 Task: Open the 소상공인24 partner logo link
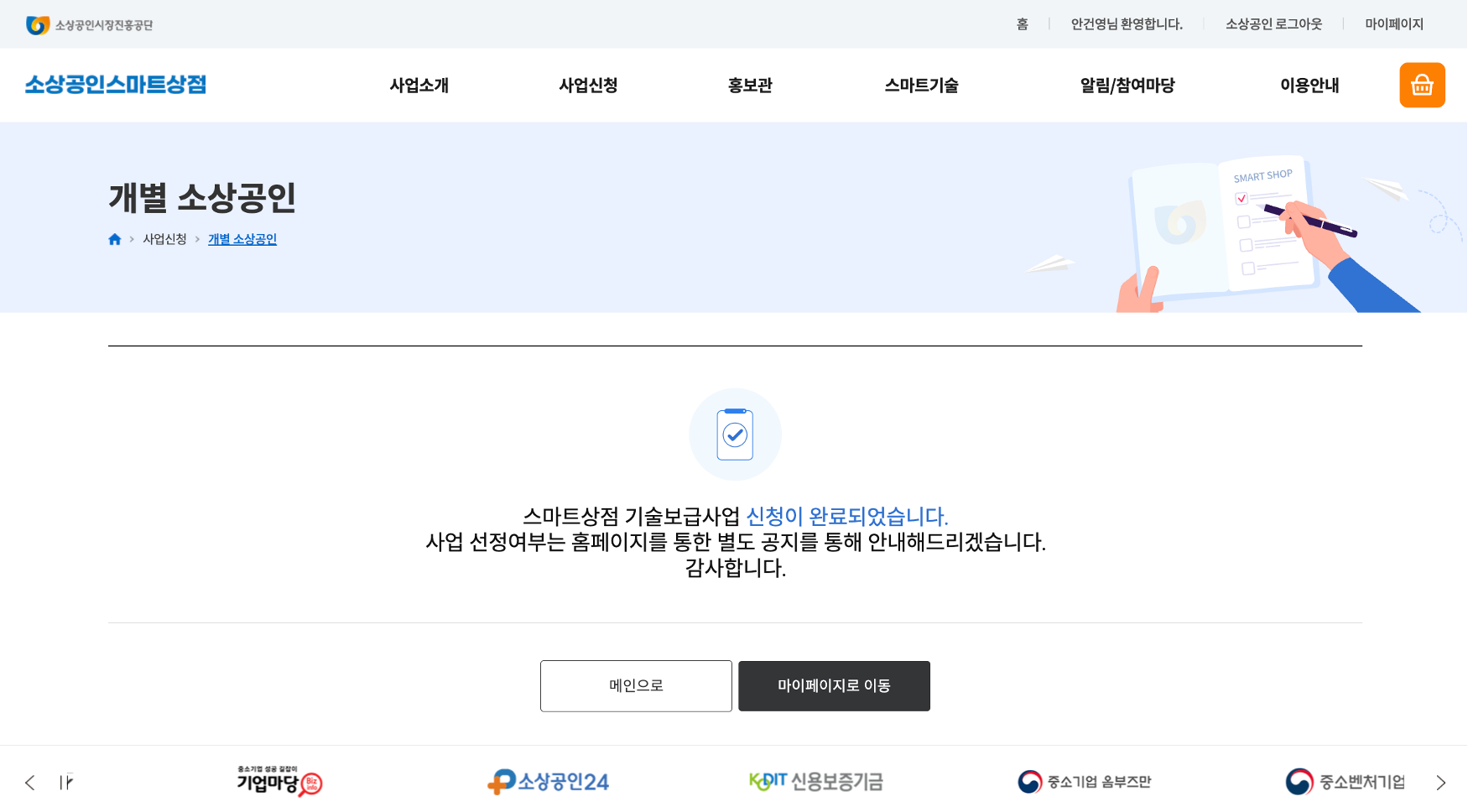click(549, 782)
